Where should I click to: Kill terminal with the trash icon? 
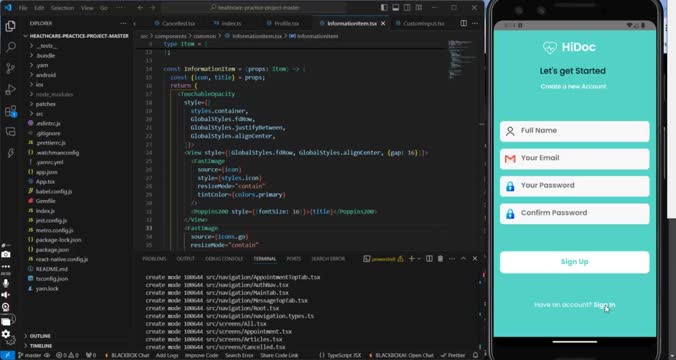pyautogui.click(x=440, y=259)
